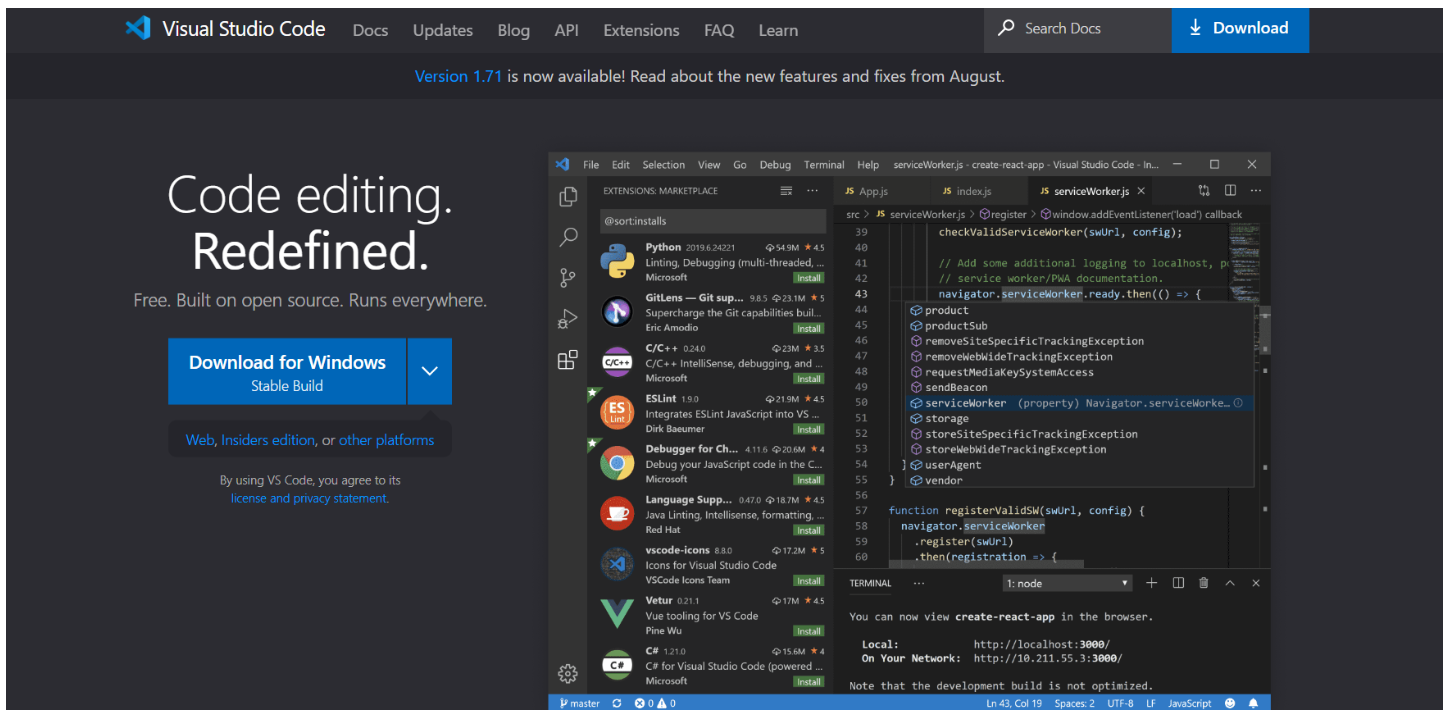Click the Web link under the download button

pos(200,440)
